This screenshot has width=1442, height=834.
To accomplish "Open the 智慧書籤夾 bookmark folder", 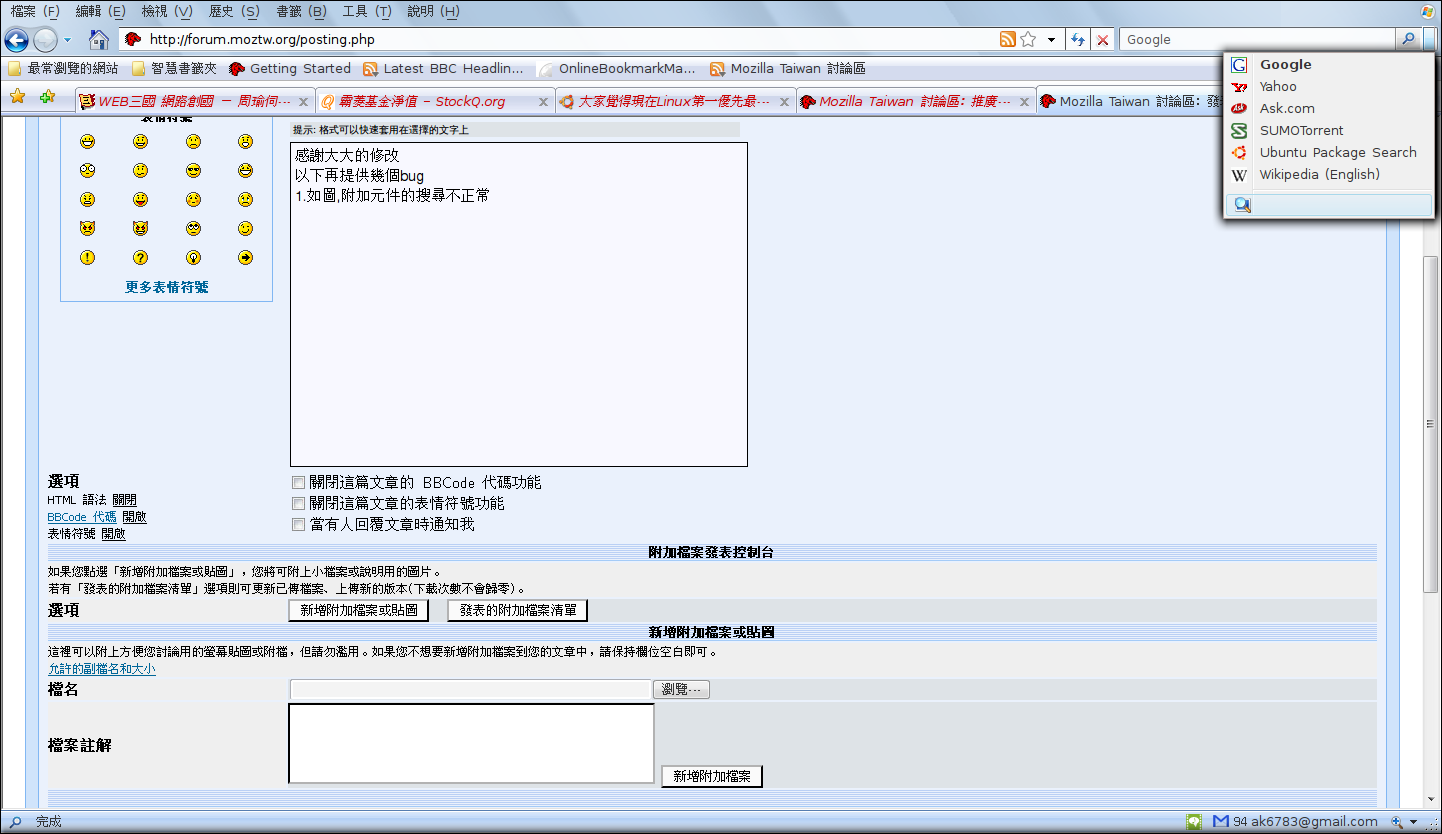I will pos(174,69).
